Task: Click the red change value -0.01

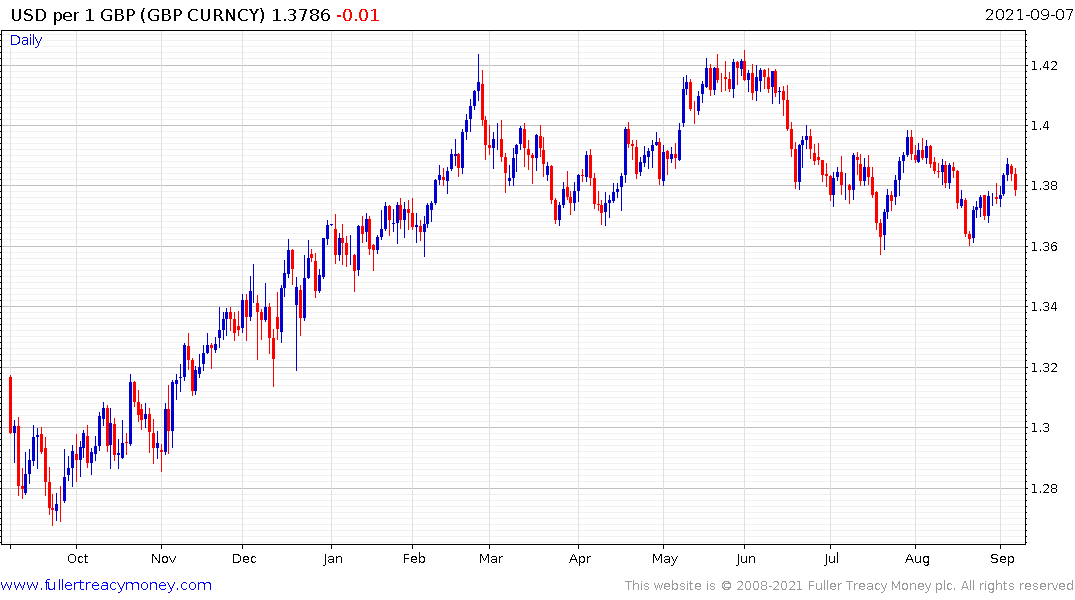Action: pyautogui.click(x=358, y=15)
